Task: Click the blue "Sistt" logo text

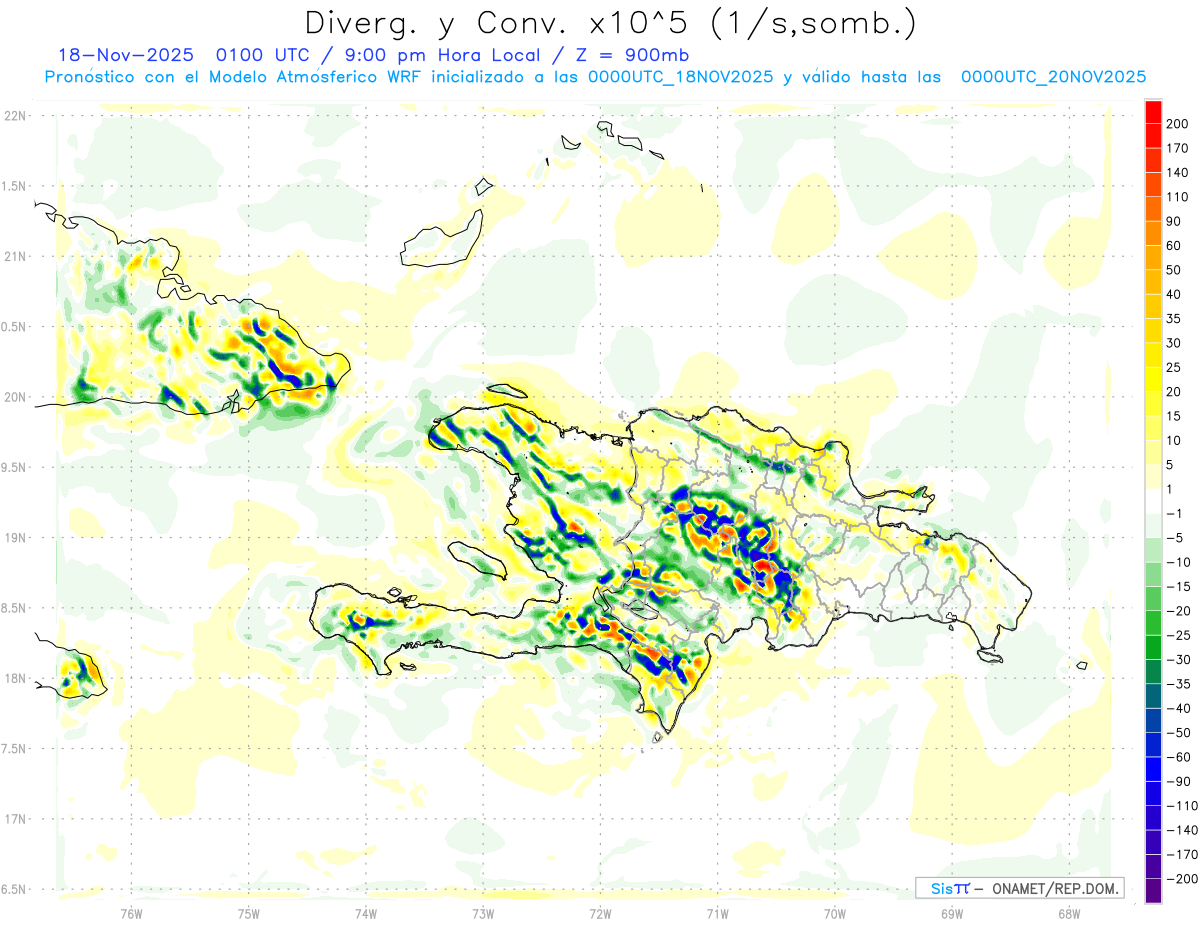Action: click(950, 889)
